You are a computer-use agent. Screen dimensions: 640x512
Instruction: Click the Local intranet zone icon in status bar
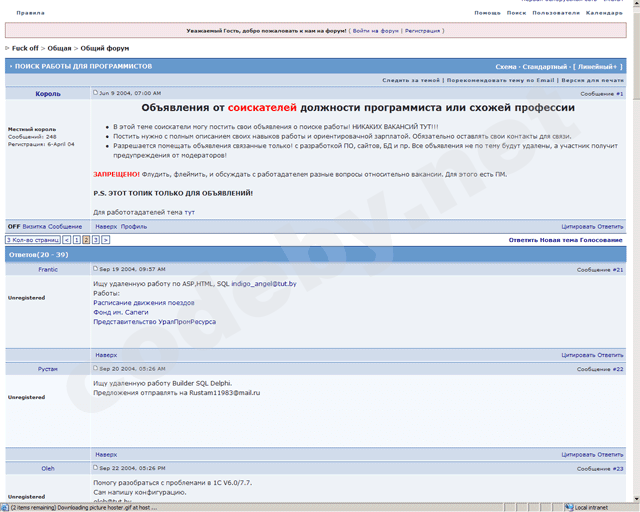[x=569, y=507]
